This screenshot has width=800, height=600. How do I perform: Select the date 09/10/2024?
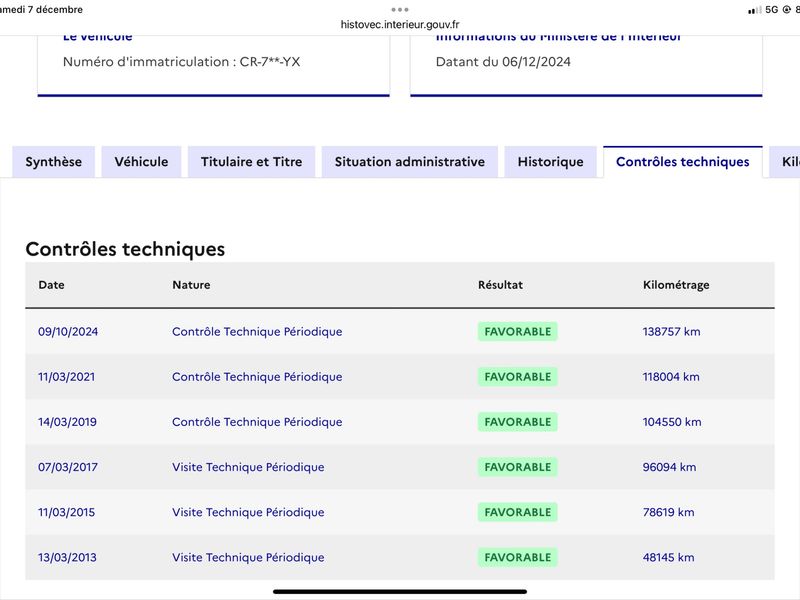coord(68,332)
